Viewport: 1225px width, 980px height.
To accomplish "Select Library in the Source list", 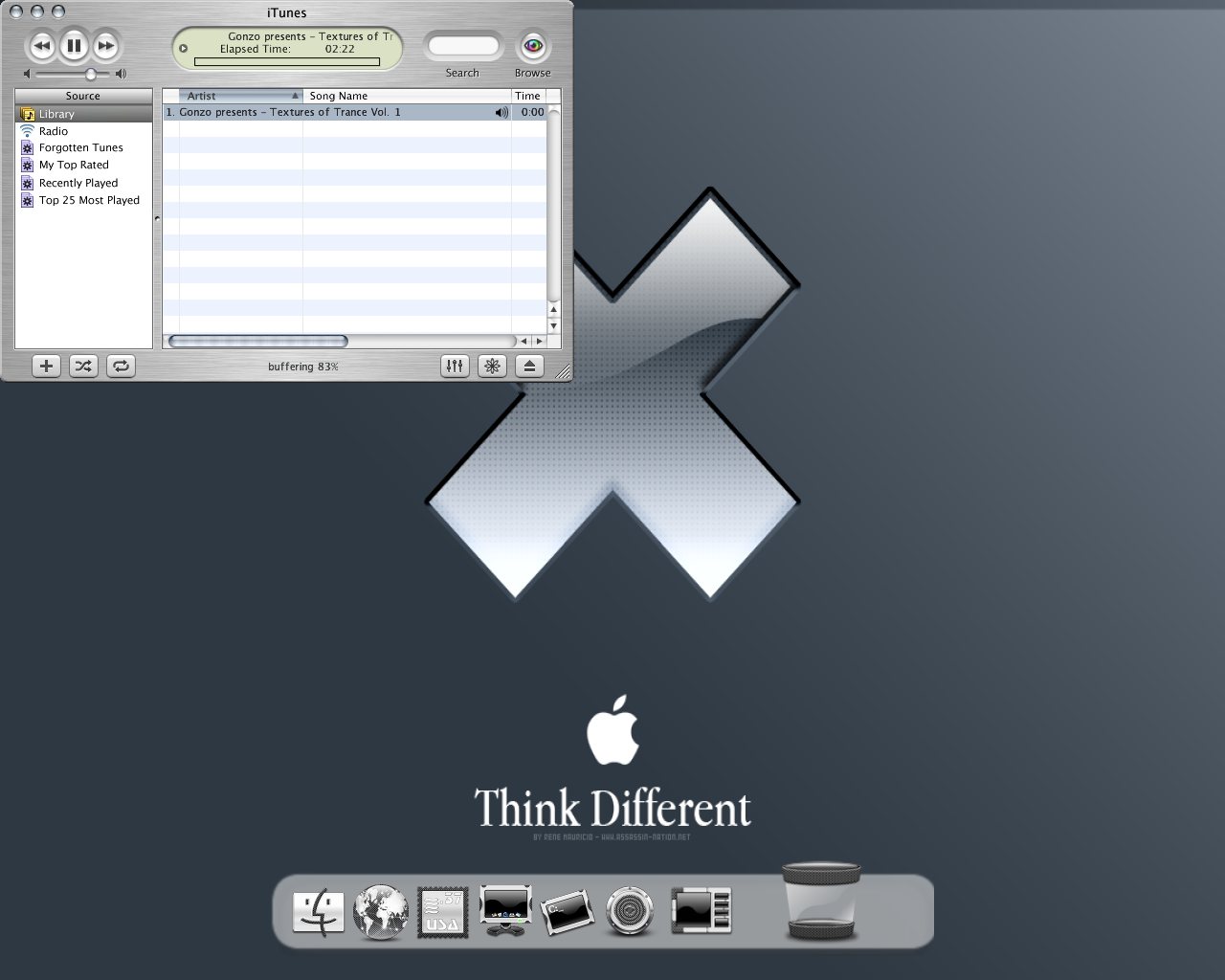I will click(83, 114).
